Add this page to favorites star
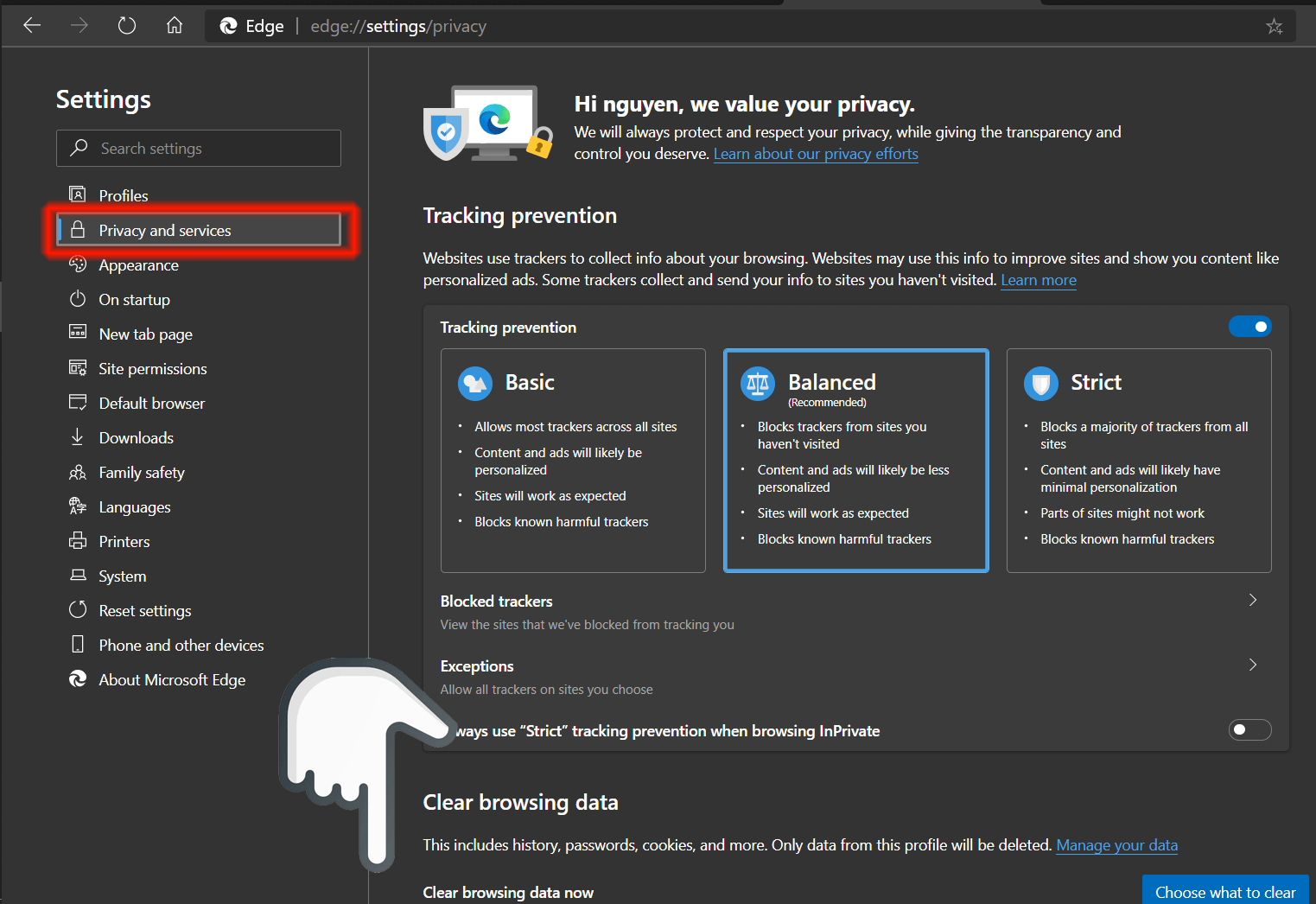 click(x=1275, y=27)
